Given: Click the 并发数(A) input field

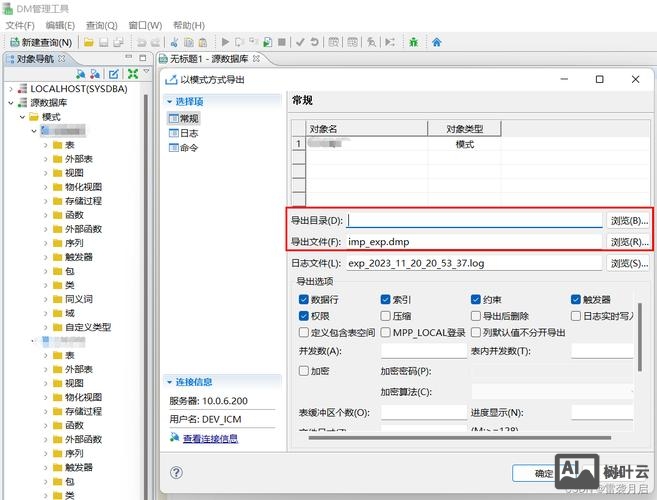Looking at the screenshot, I should pyautogui.click(x=424, y=351).
